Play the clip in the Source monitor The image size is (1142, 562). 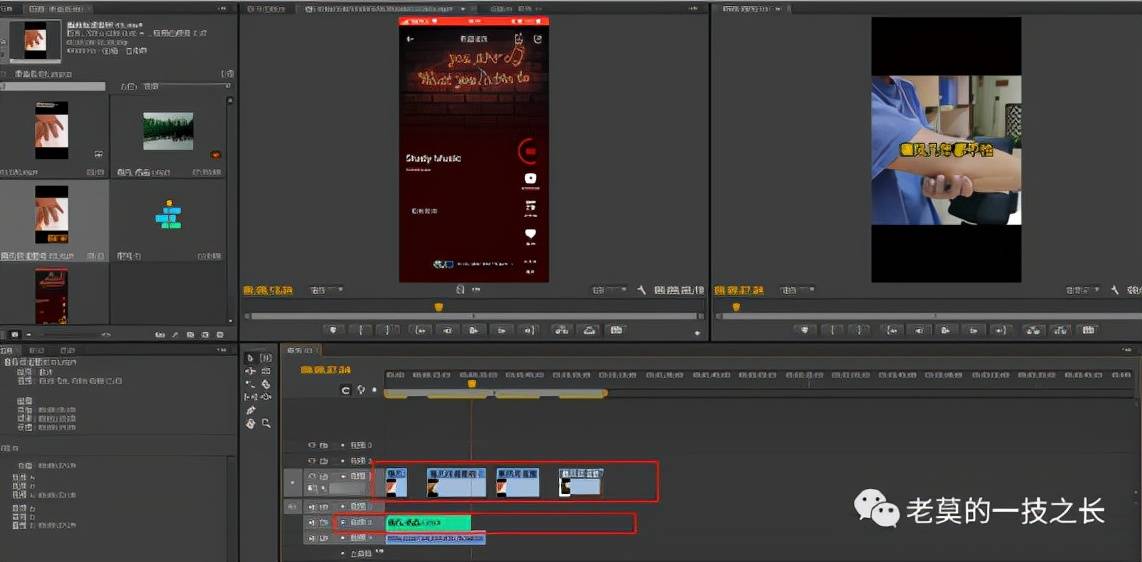pyautogui.click(x=473, y=331)
